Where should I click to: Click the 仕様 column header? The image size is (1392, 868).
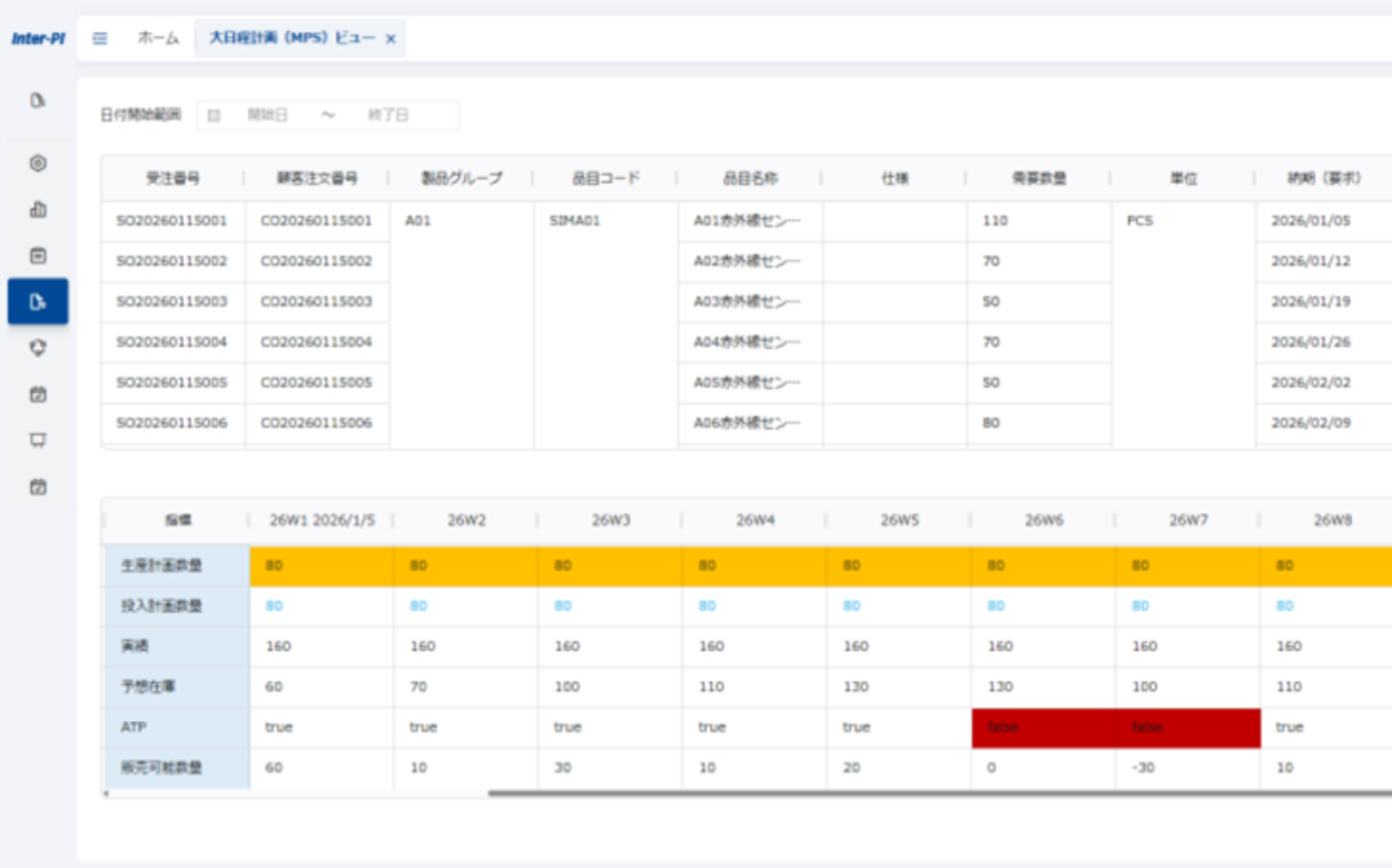pos(894,178)
